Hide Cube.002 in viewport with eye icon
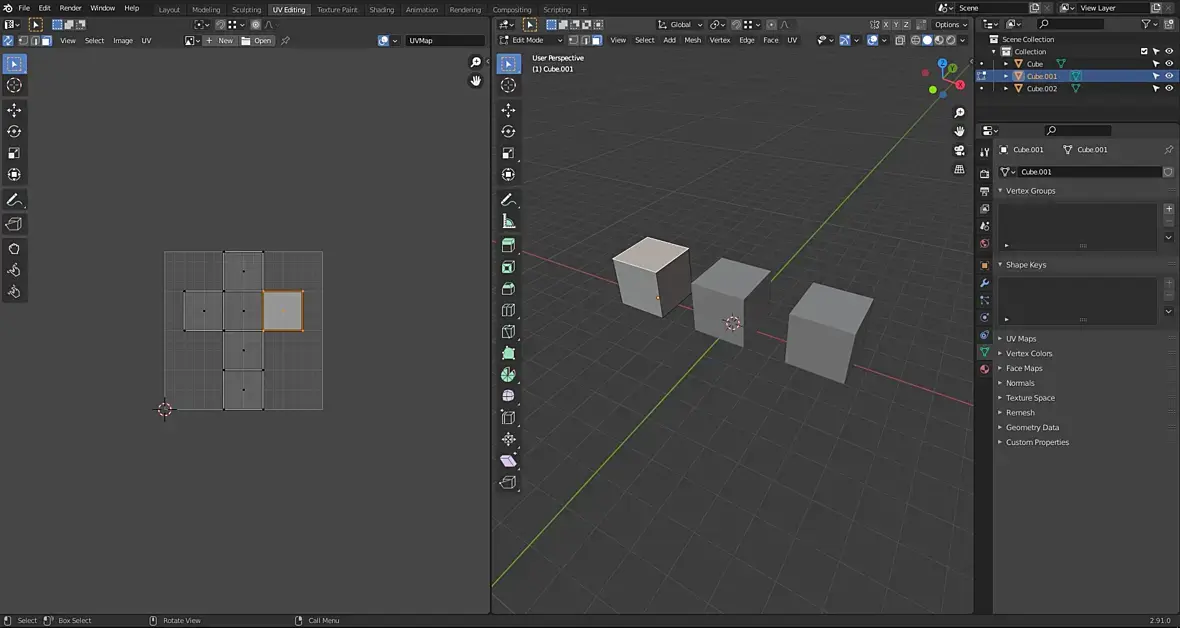This screenshot has height=628, width=1180. tap(1169, 88)
